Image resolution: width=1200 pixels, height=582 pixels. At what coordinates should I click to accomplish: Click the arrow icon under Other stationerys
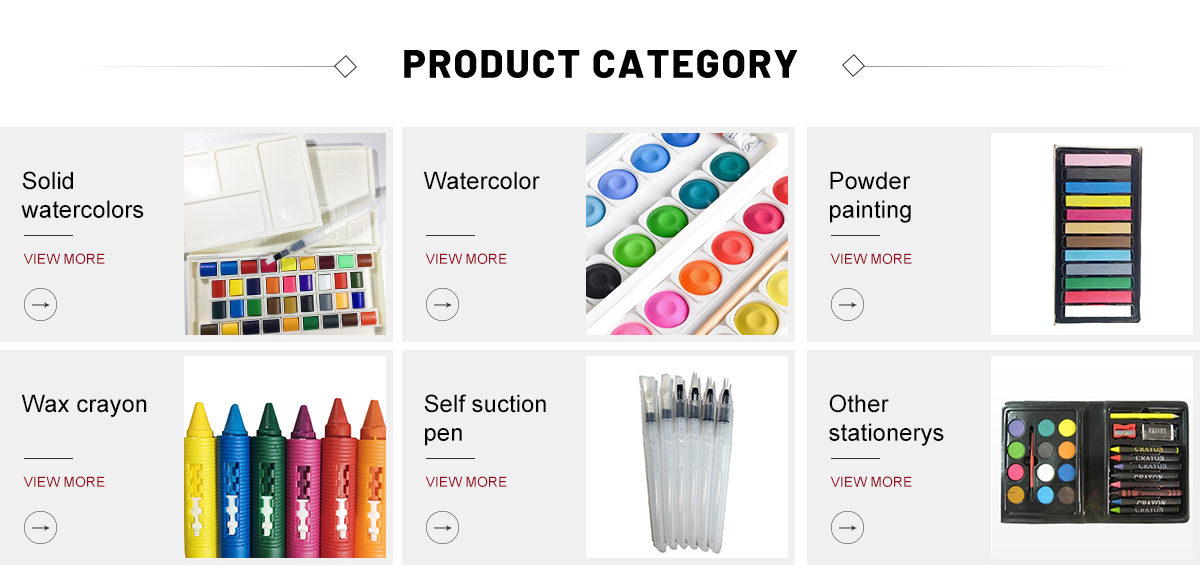point(847,527)
